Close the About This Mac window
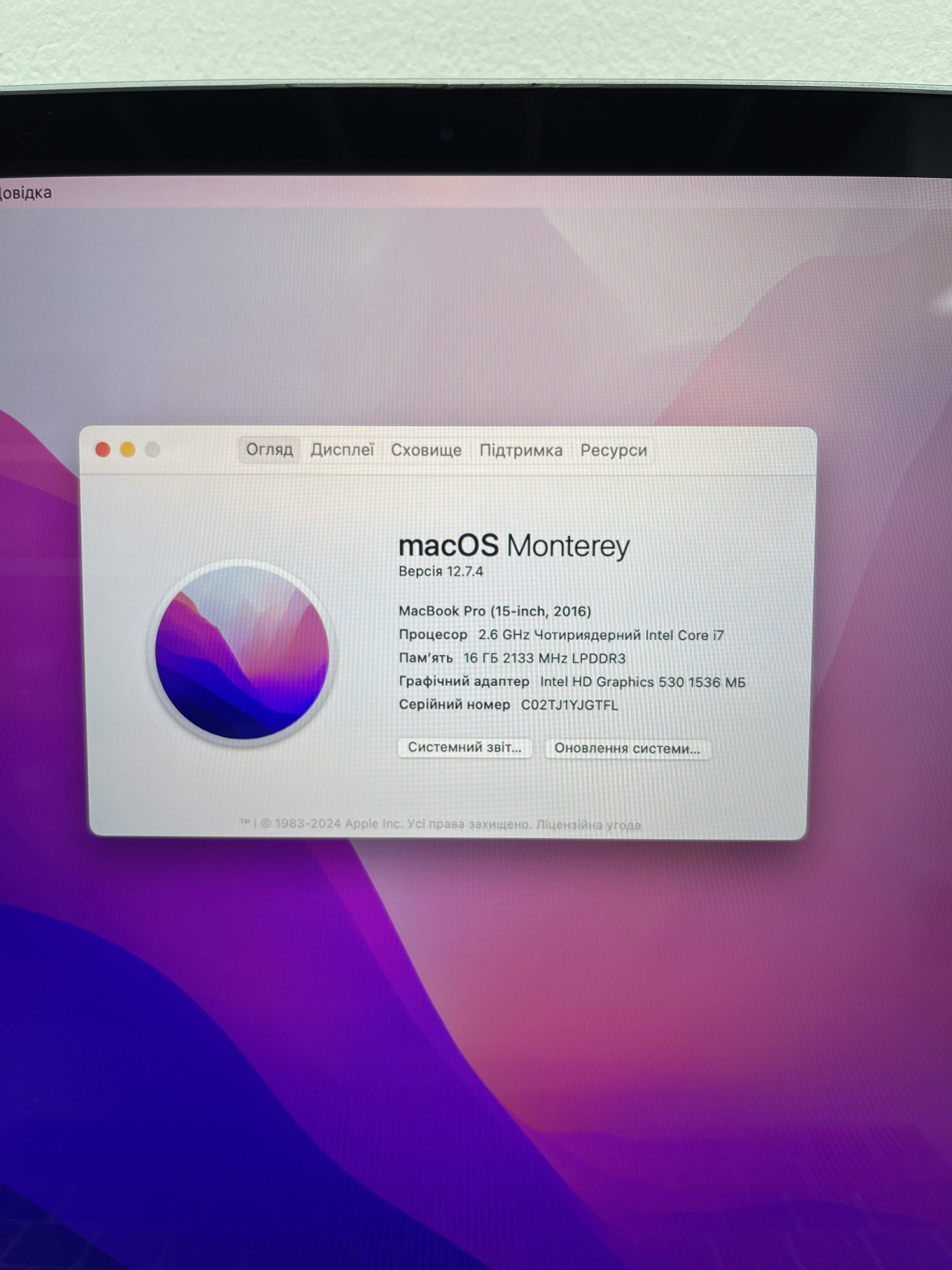This screenshot has width=952, height=1270. [103, 449]
